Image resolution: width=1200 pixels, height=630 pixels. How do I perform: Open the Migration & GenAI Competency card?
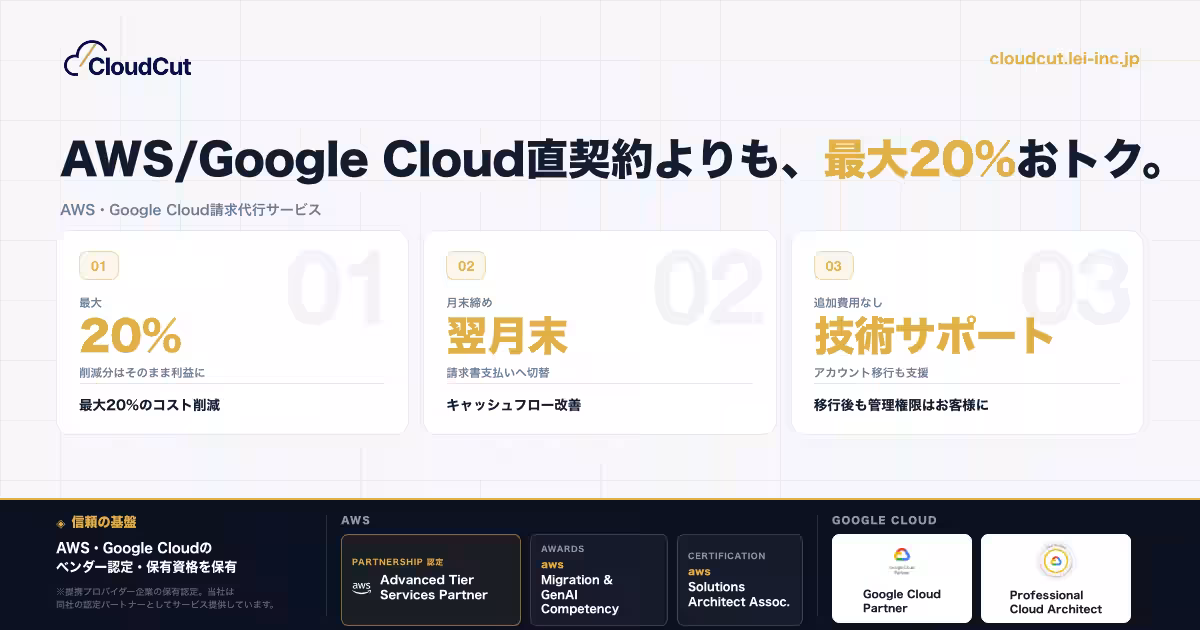tap(599, 580)
